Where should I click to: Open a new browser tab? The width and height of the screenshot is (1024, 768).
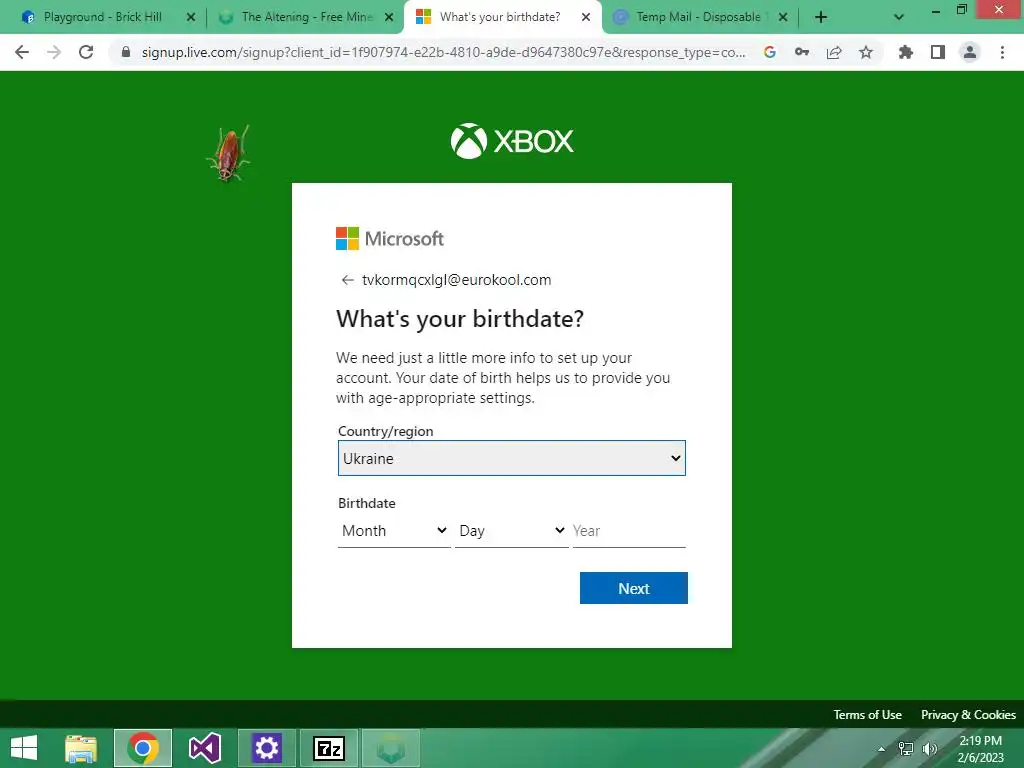coord(821,17)
